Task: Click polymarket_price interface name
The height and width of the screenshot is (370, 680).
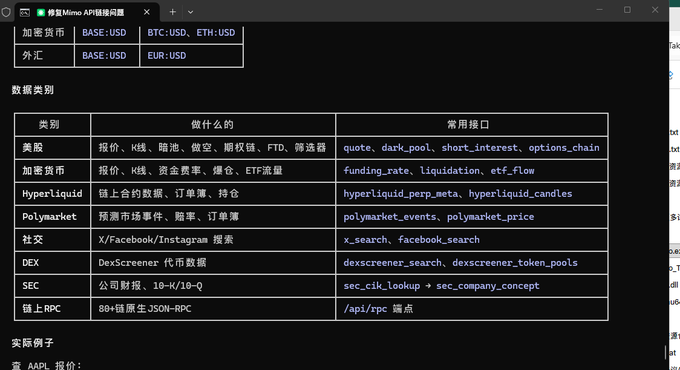Action: pos(490,217)
